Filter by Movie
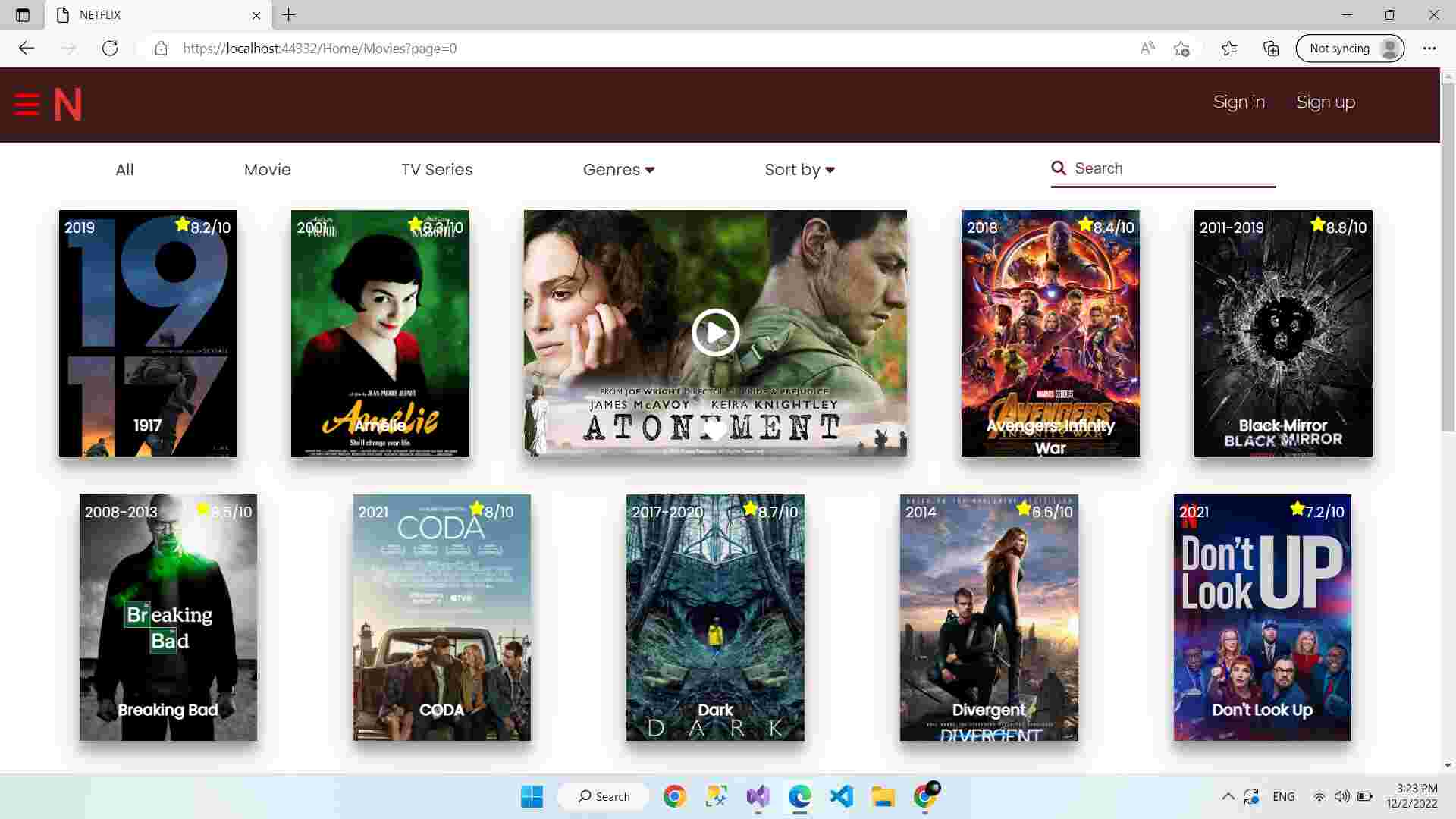The width and height of the screenshot is (1456, 819). (x=267, y=170)
